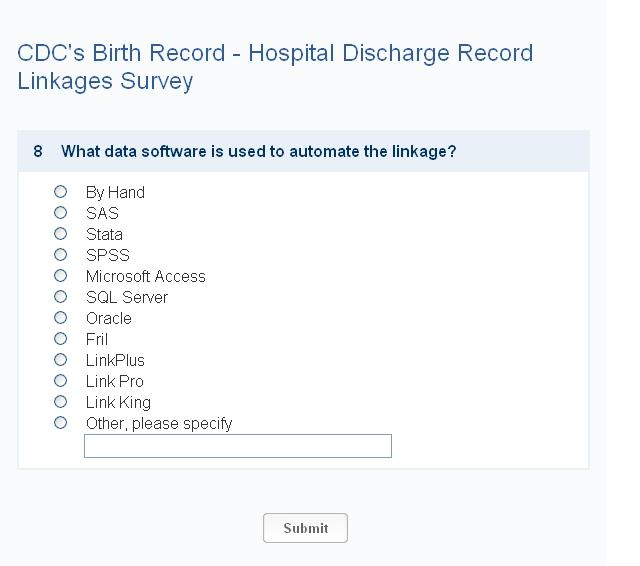This screenshot has width=640, height=566.
Task: Choose the LinkPlus radio button
Action: tap(60, 359)
